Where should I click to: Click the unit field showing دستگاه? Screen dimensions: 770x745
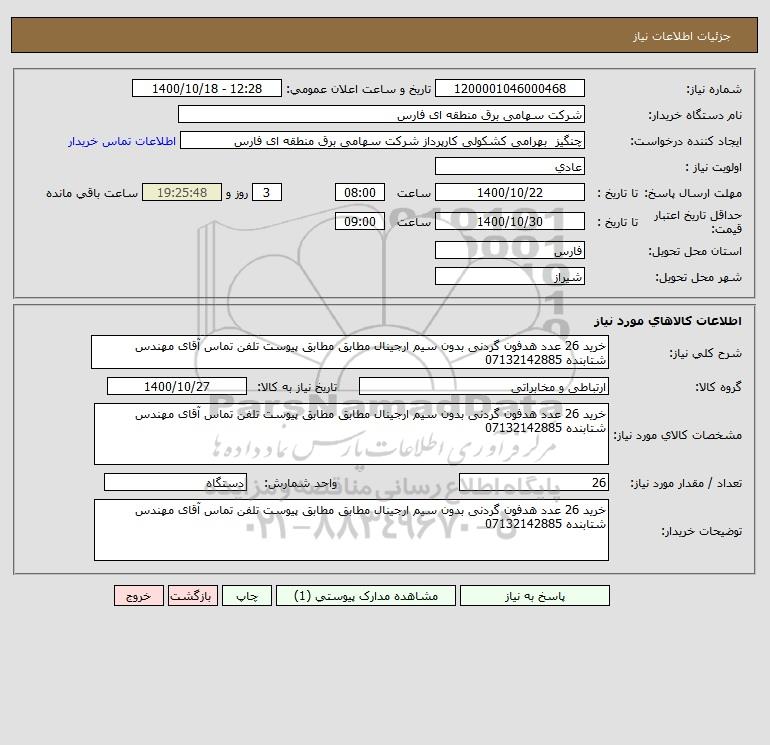pyautogui.click(x=175, y=482)
